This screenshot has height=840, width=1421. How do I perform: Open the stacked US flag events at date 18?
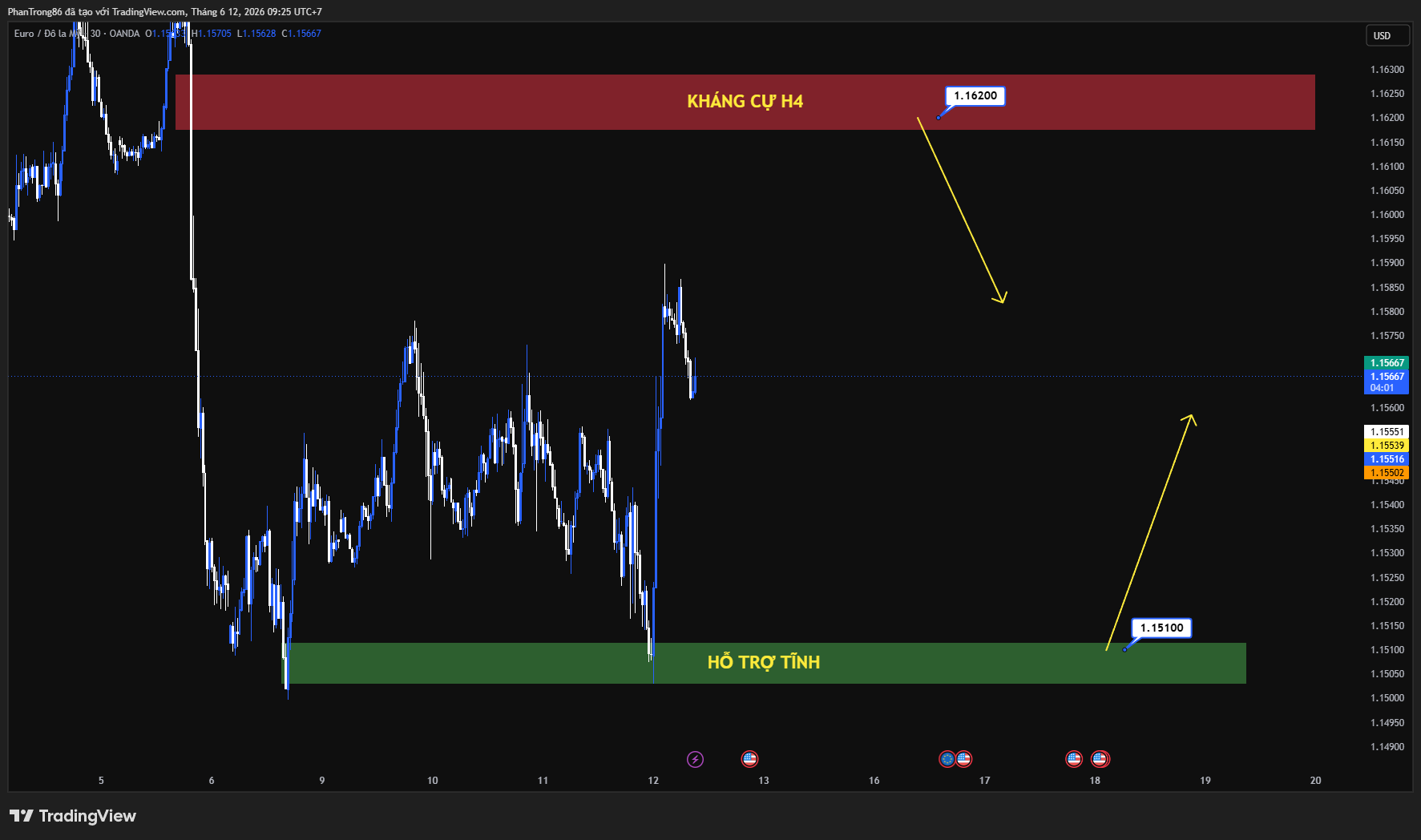(x=1100, y=758)
